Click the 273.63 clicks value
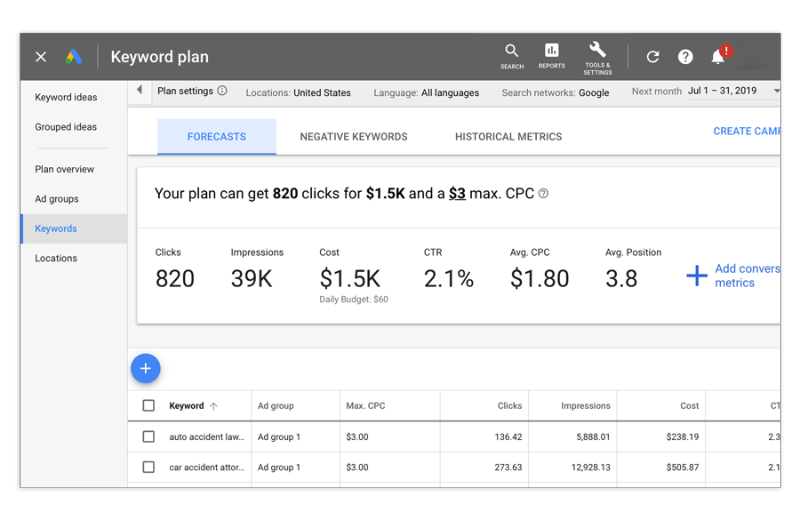 (508, 467)
